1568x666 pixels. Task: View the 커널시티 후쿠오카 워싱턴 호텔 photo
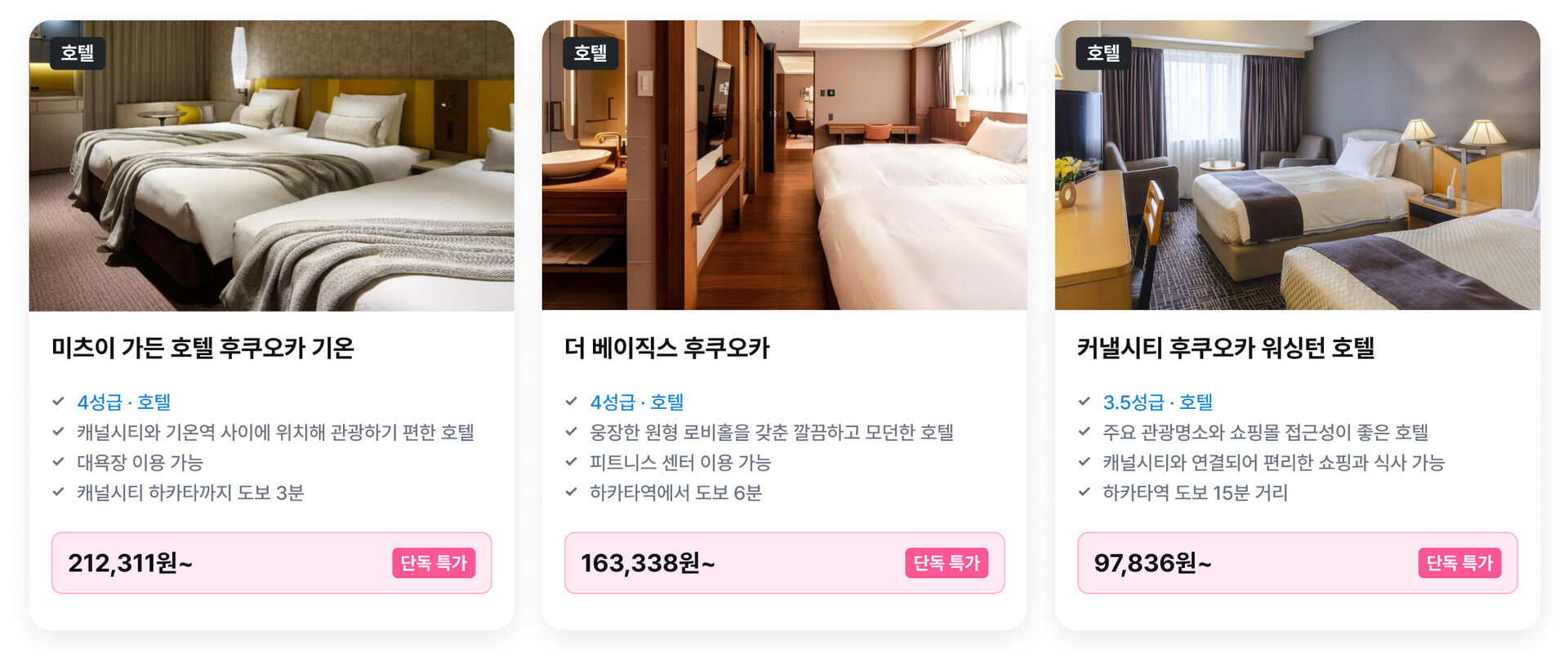tap(1297, 166)
